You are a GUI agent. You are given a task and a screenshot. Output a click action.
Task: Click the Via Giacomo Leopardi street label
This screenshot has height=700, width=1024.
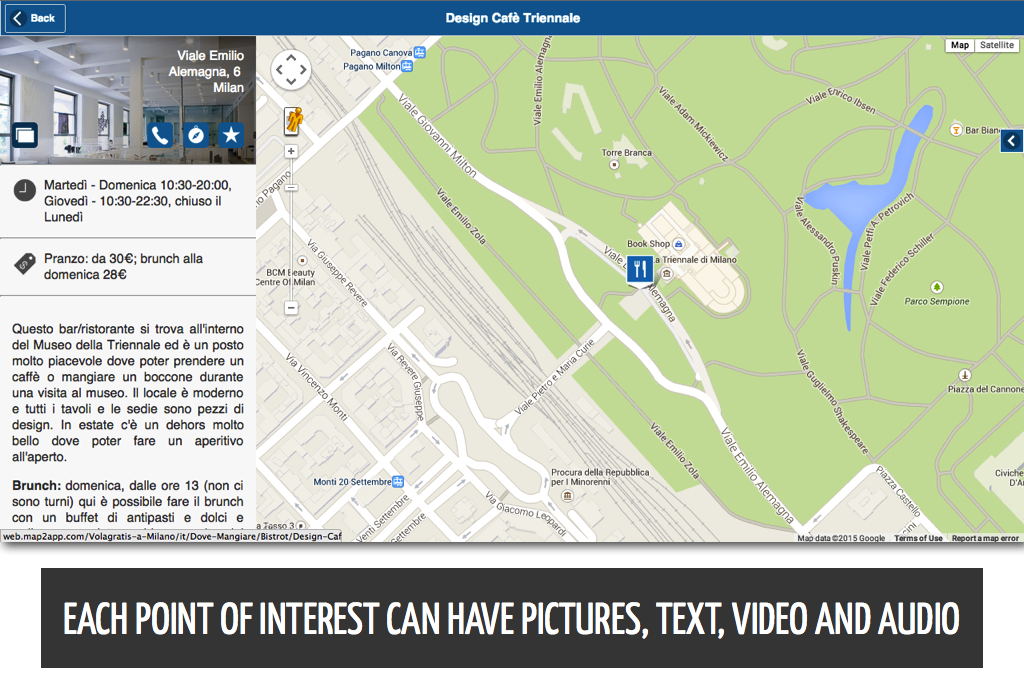pyautogui.click(x=526, y=515)
